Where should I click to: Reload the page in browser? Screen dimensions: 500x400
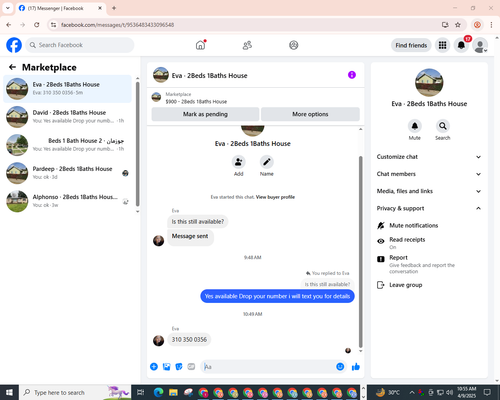pos(37,25)
